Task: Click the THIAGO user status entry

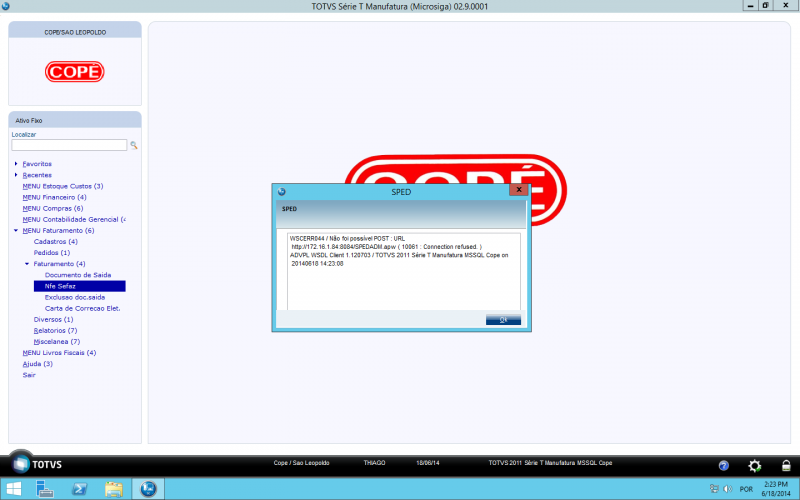Action: click(374, 463)
